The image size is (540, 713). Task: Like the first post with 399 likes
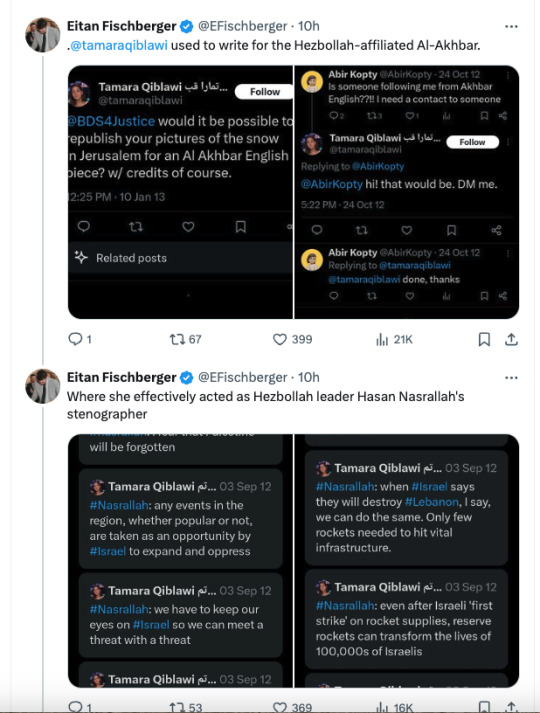click(x=292, y=339)
